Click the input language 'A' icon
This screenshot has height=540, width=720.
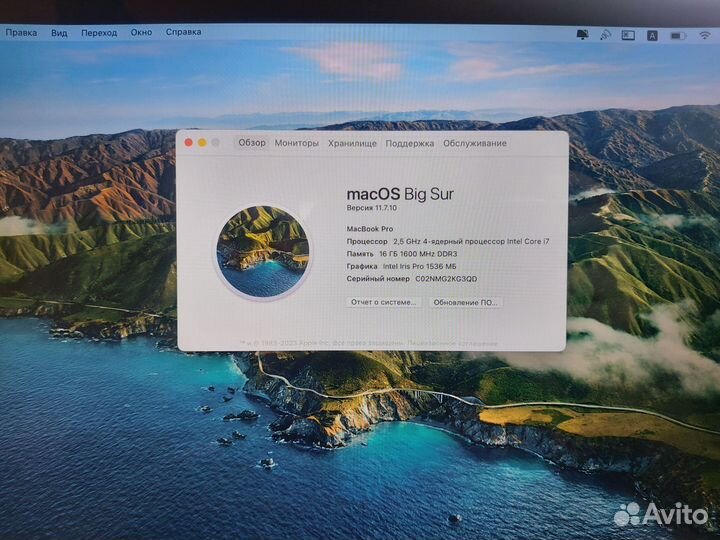point(652,35)
